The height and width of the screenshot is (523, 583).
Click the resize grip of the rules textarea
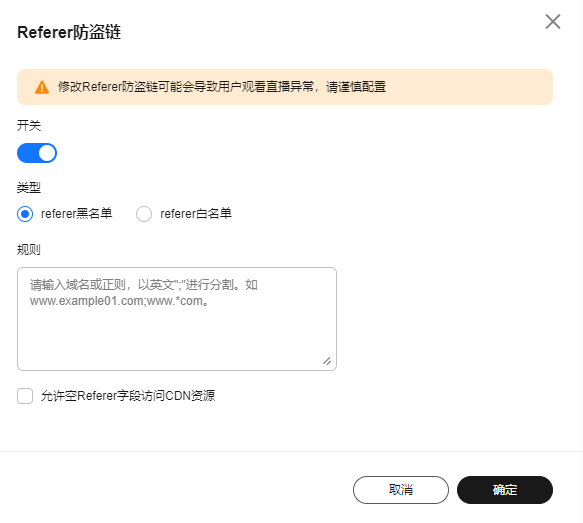click(327, 361)
